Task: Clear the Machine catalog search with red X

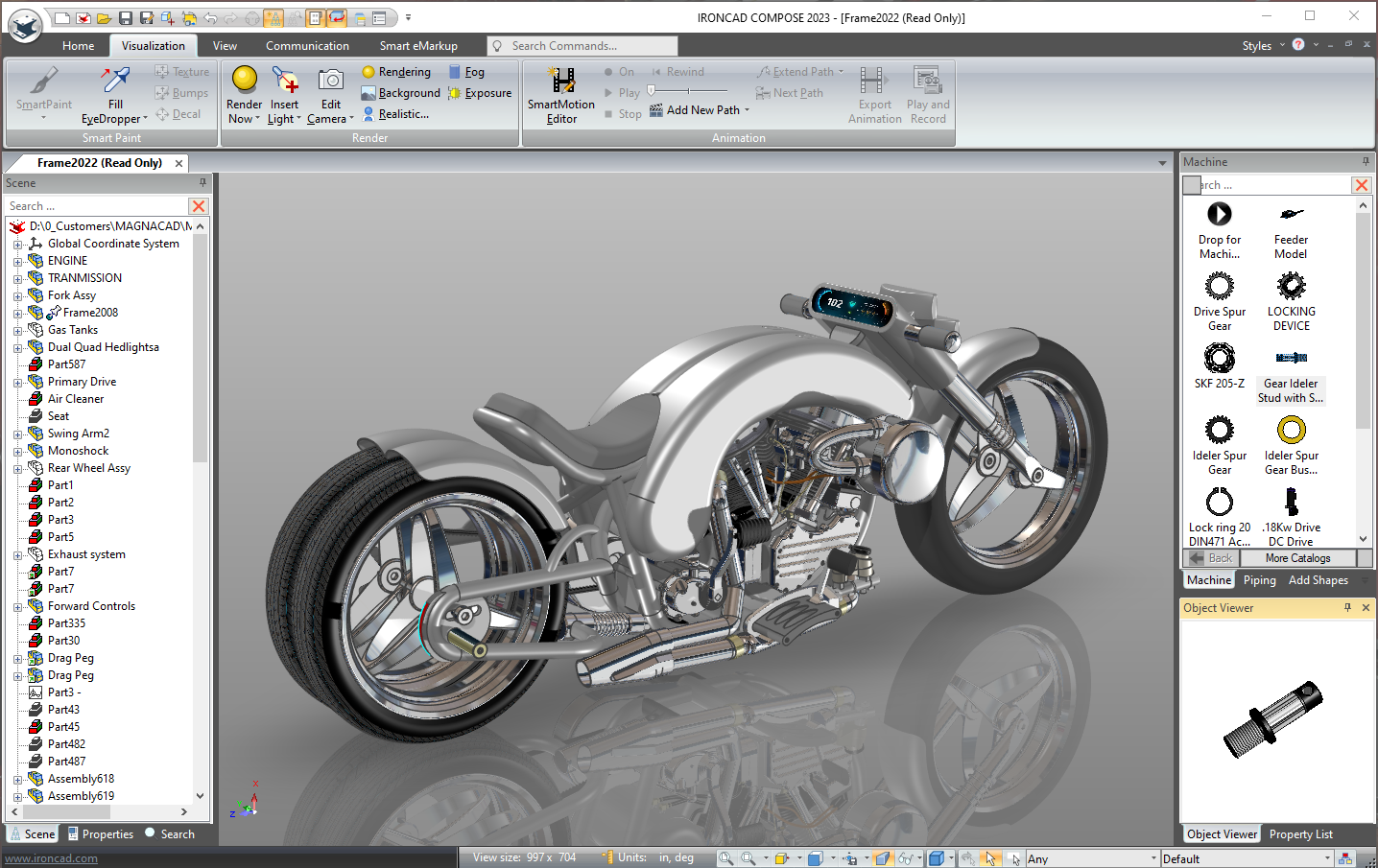Action: pyautogui.click(x=1362, y=185)
